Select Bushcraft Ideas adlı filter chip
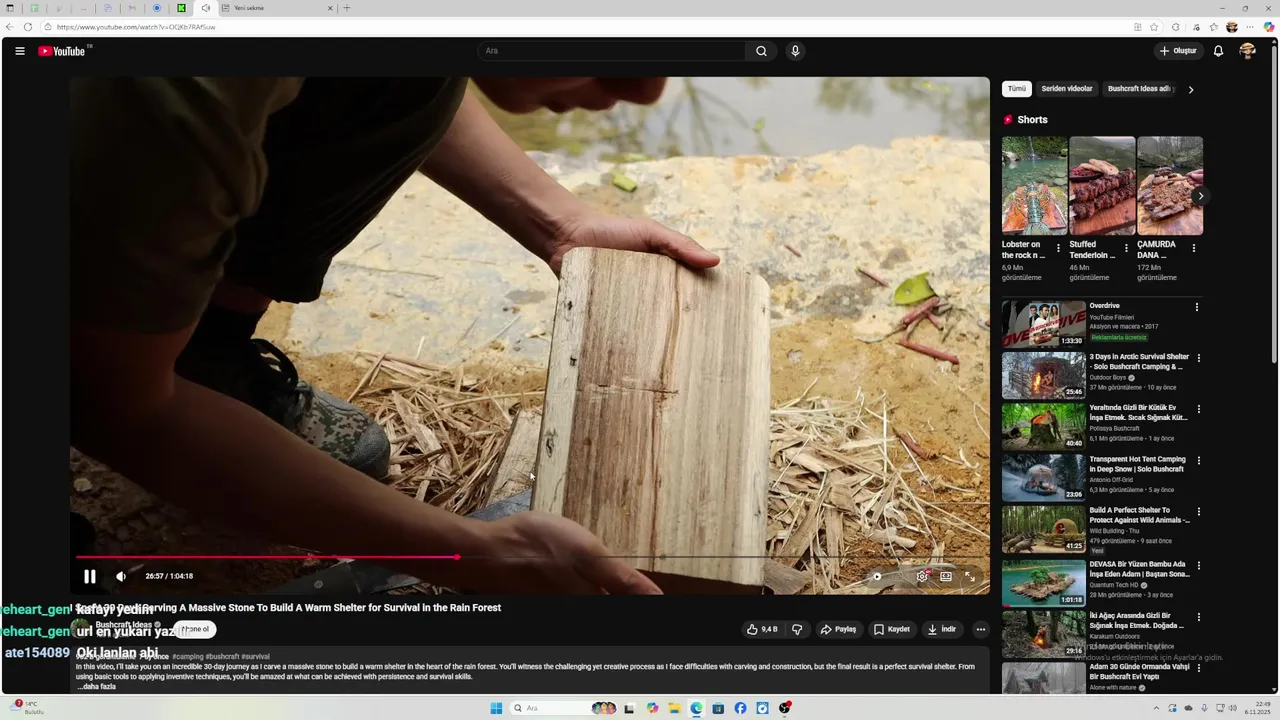 pos(1138,89)
